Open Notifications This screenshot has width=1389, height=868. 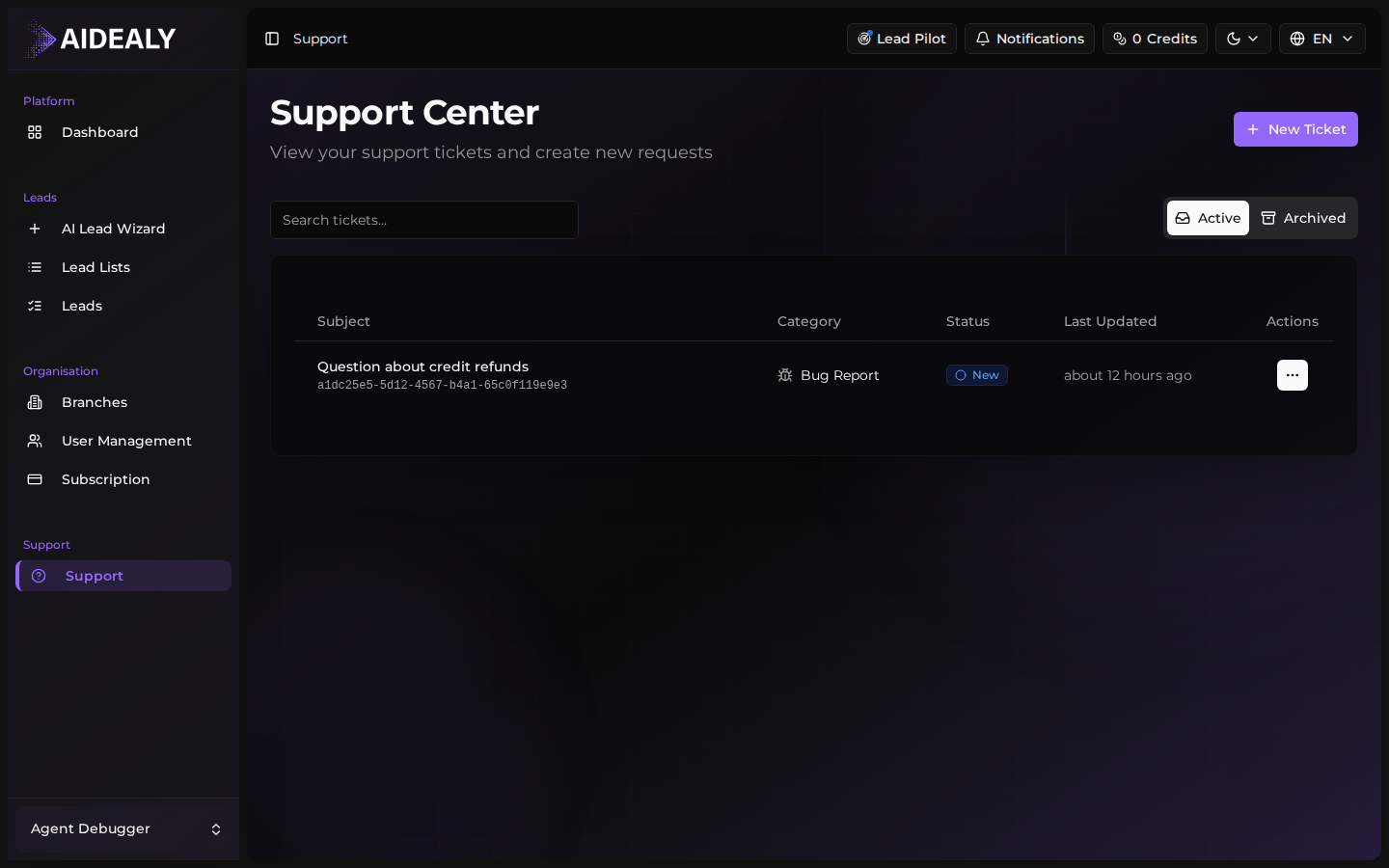point(1029,39)
